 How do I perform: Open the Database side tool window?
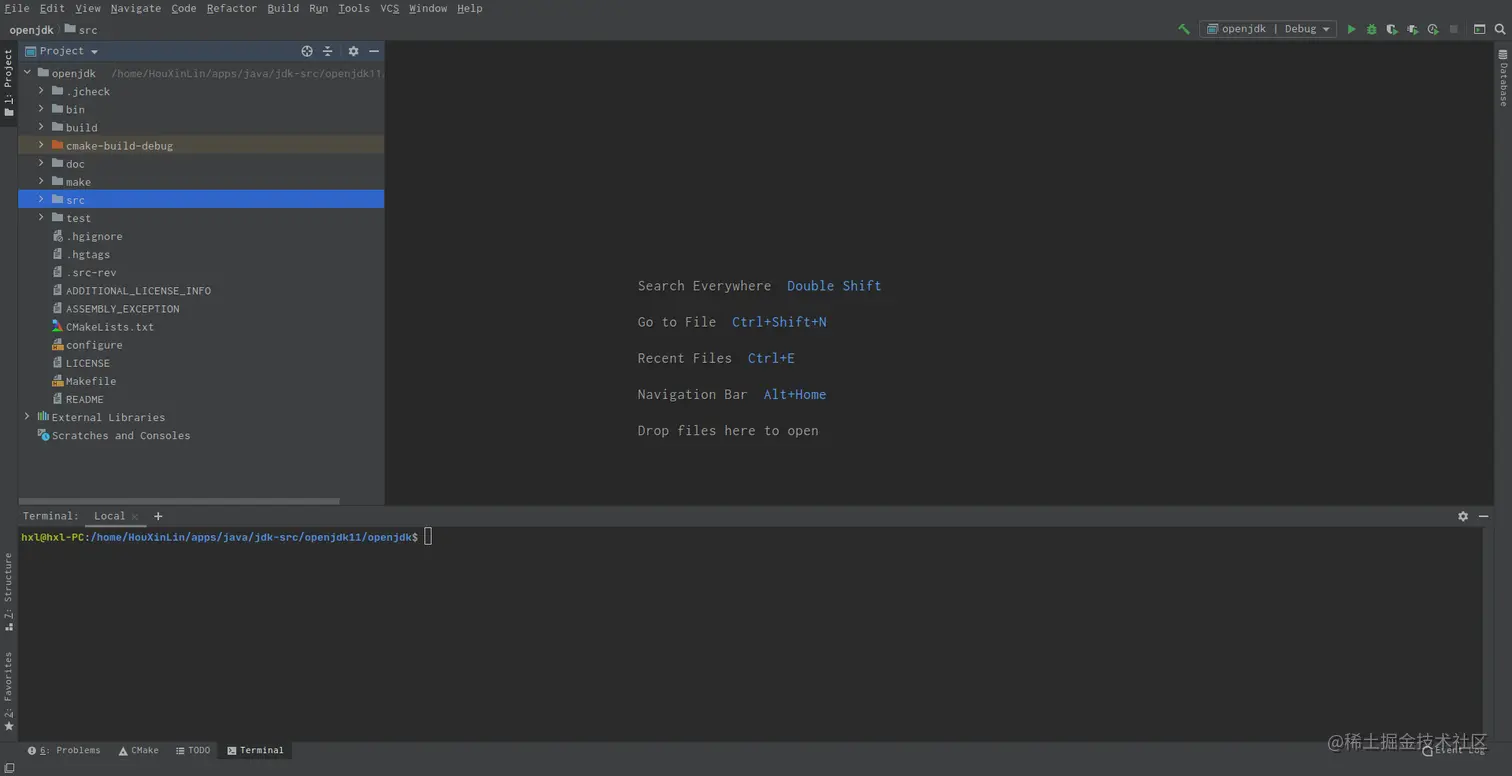click(1502, 78)
